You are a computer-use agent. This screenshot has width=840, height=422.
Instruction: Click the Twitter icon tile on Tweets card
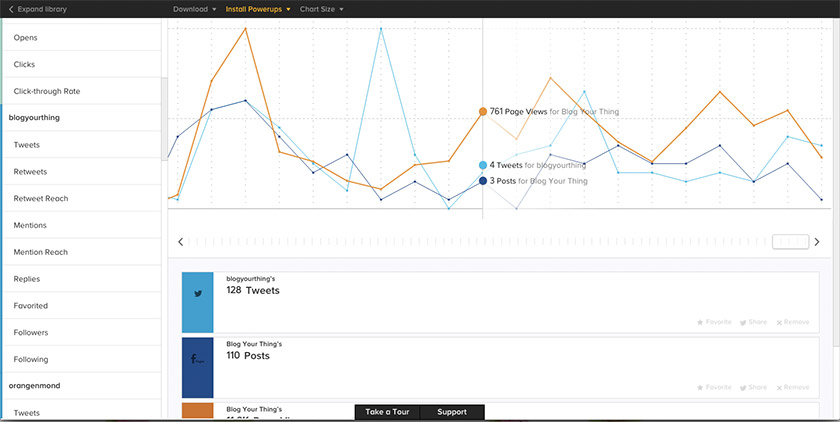pos(198,303)
